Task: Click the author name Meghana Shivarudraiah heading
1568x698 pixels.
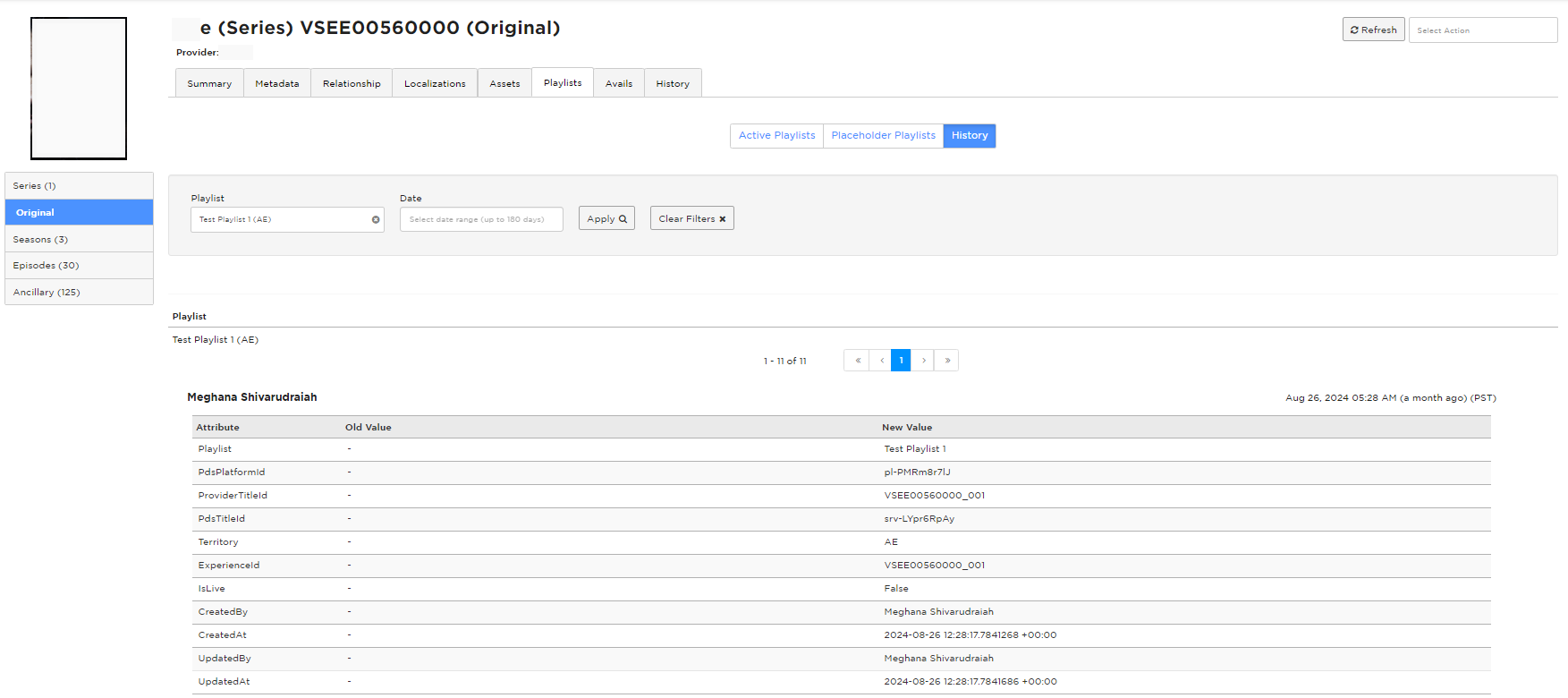Action: coord(252,397)
